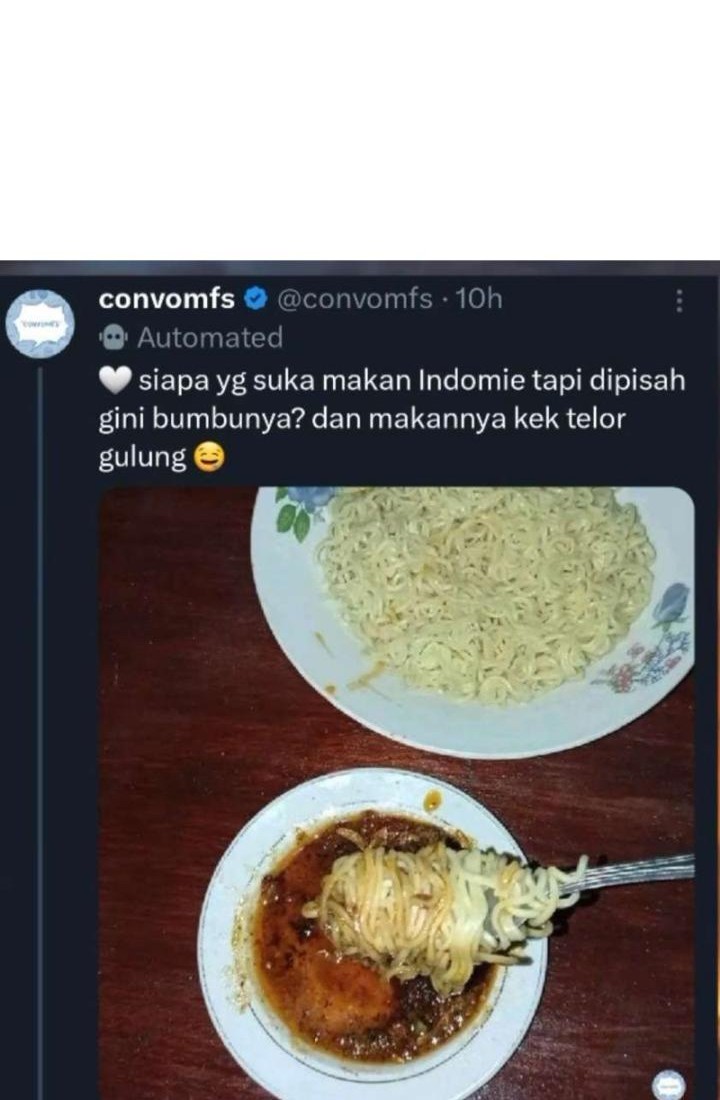
Task: Open the @convomfs handle link
Action: pyautogui.click(x=354, y=299)
